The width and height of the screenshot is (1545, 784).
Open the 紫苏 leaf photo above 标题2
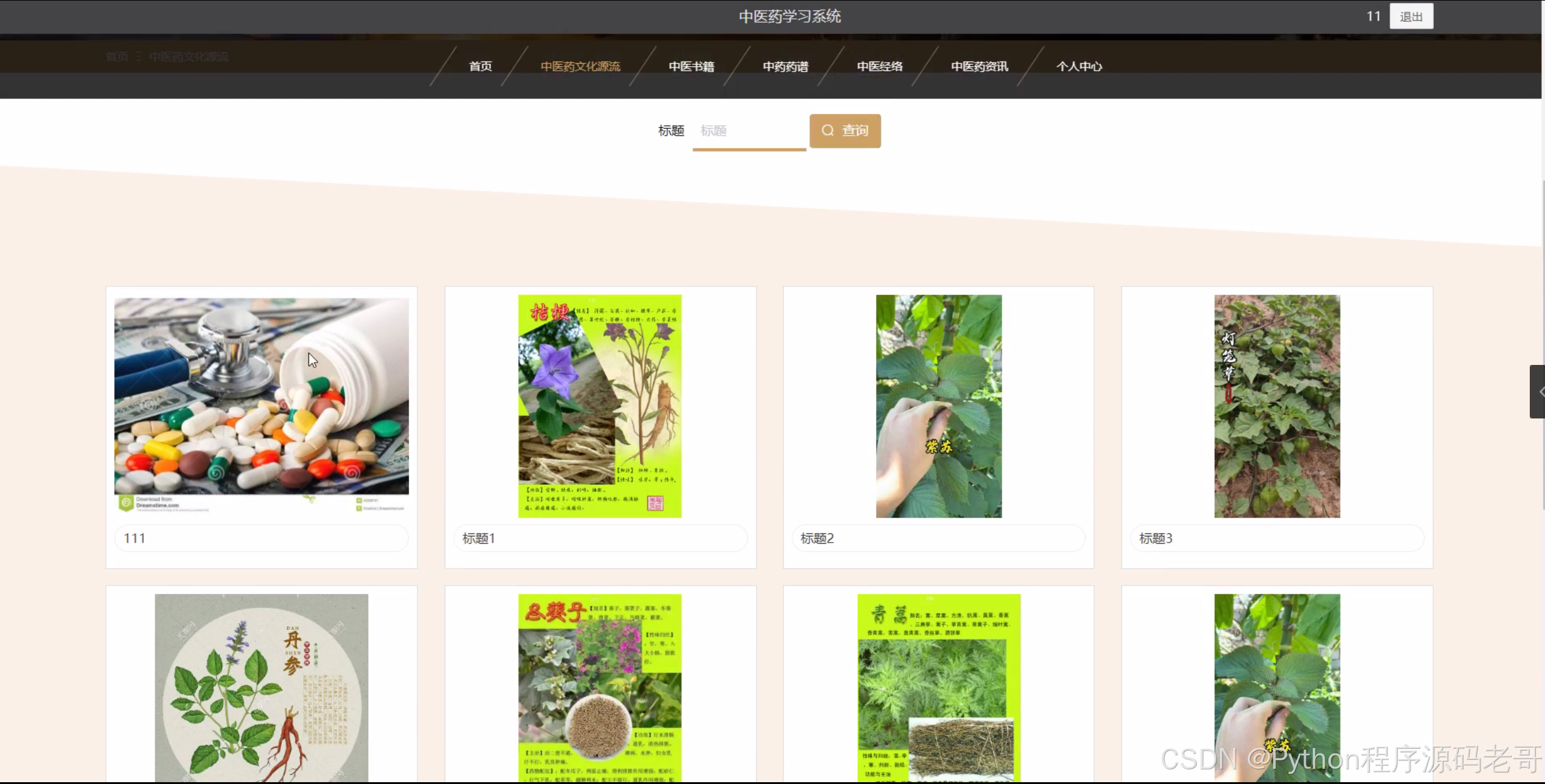(938, 406)
